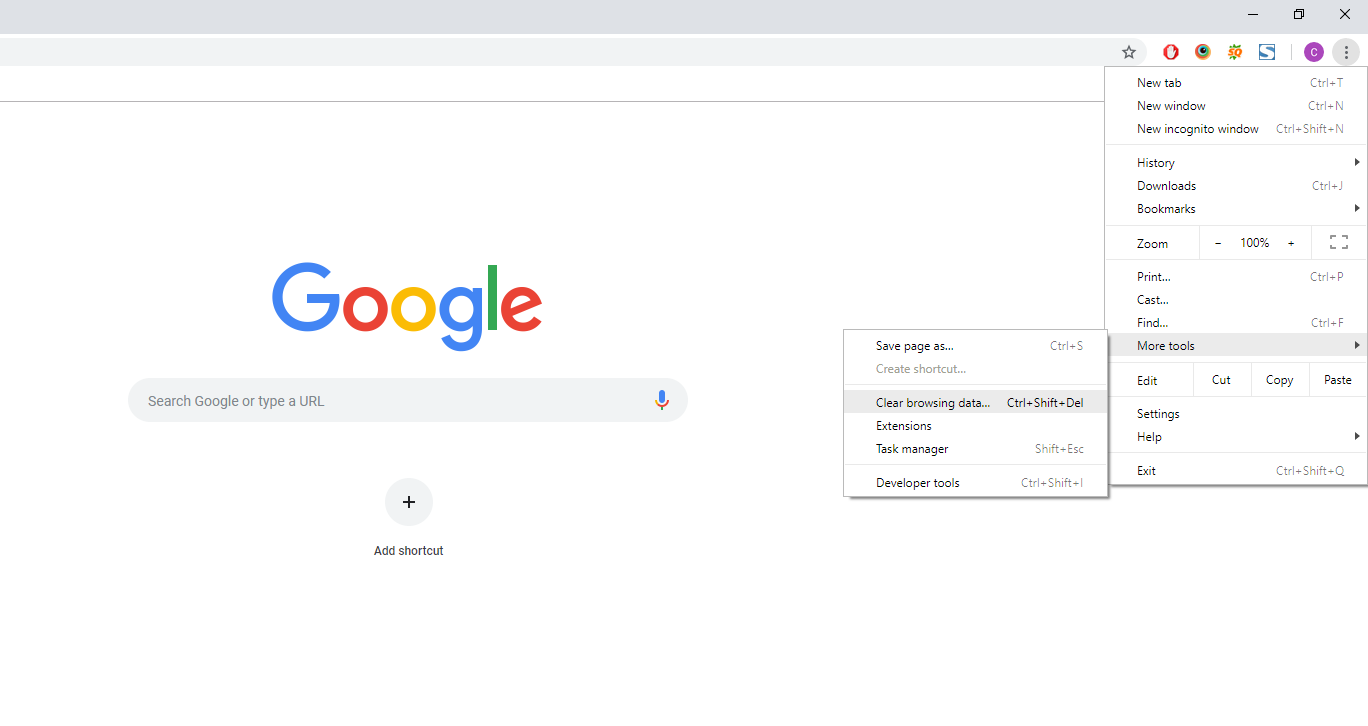Open the colorful eye extension icon
1368x726 pixels.
1203,52
